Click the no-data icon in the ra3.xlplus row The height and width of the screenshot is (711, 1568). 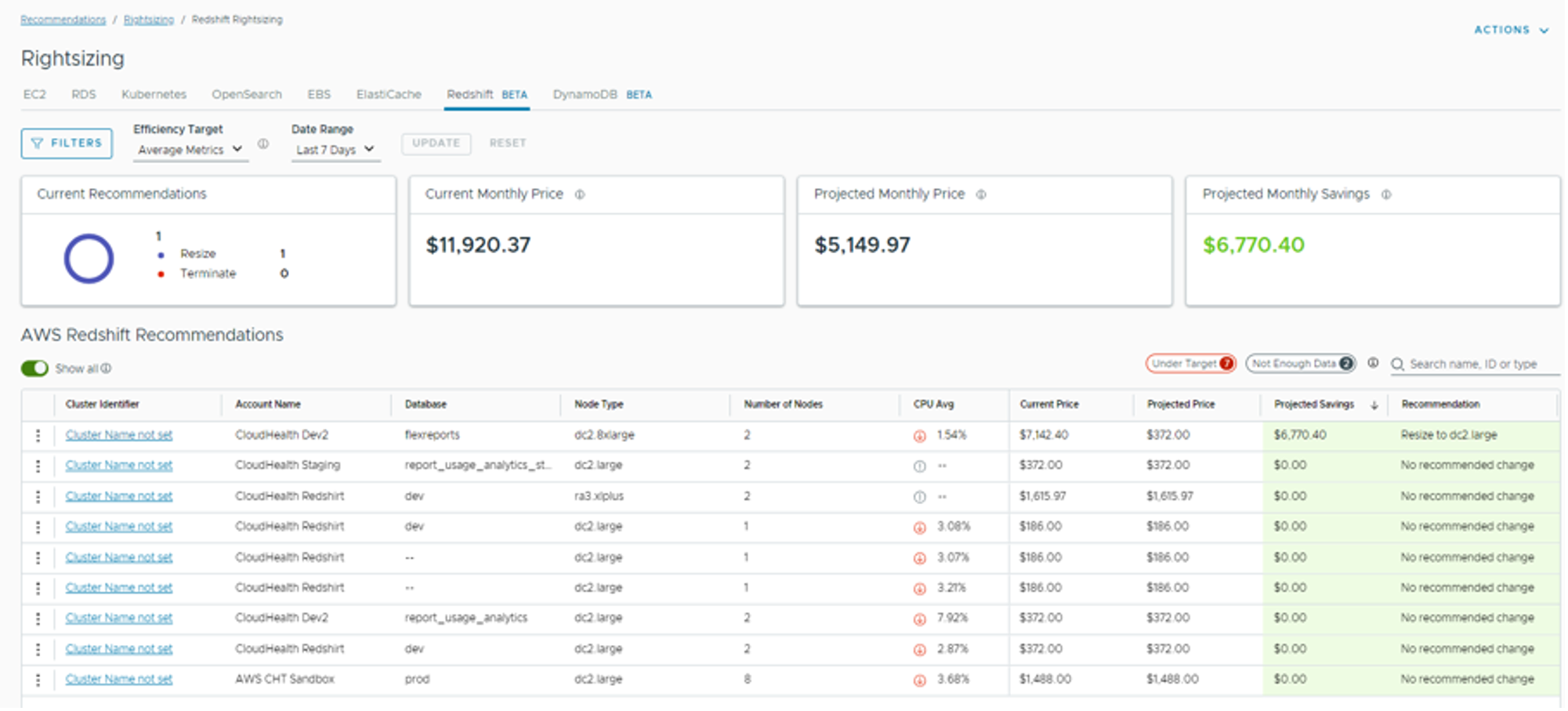920,497
